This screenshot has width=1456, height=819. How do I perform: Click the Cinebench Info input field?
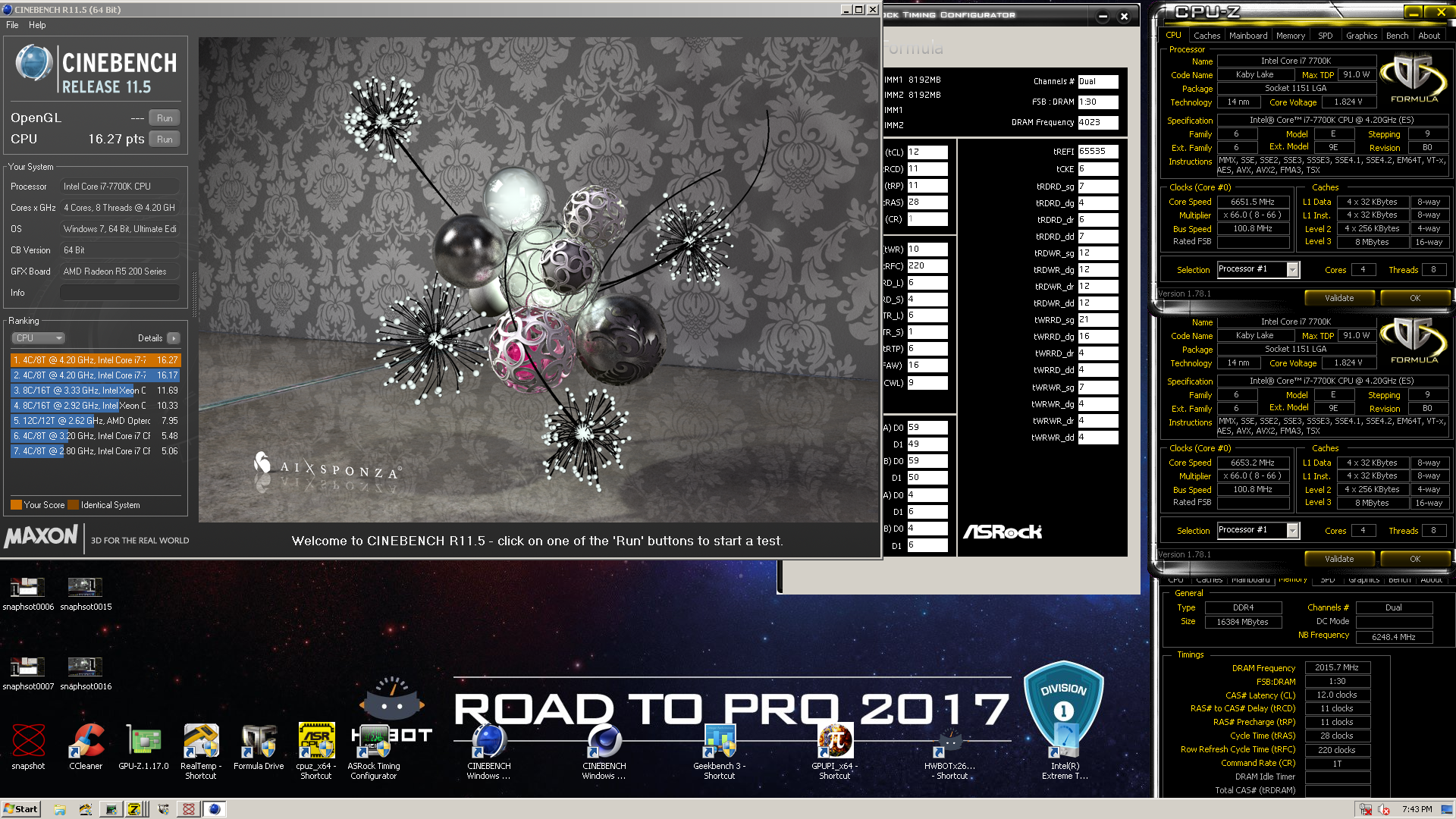tap(120, 293)
